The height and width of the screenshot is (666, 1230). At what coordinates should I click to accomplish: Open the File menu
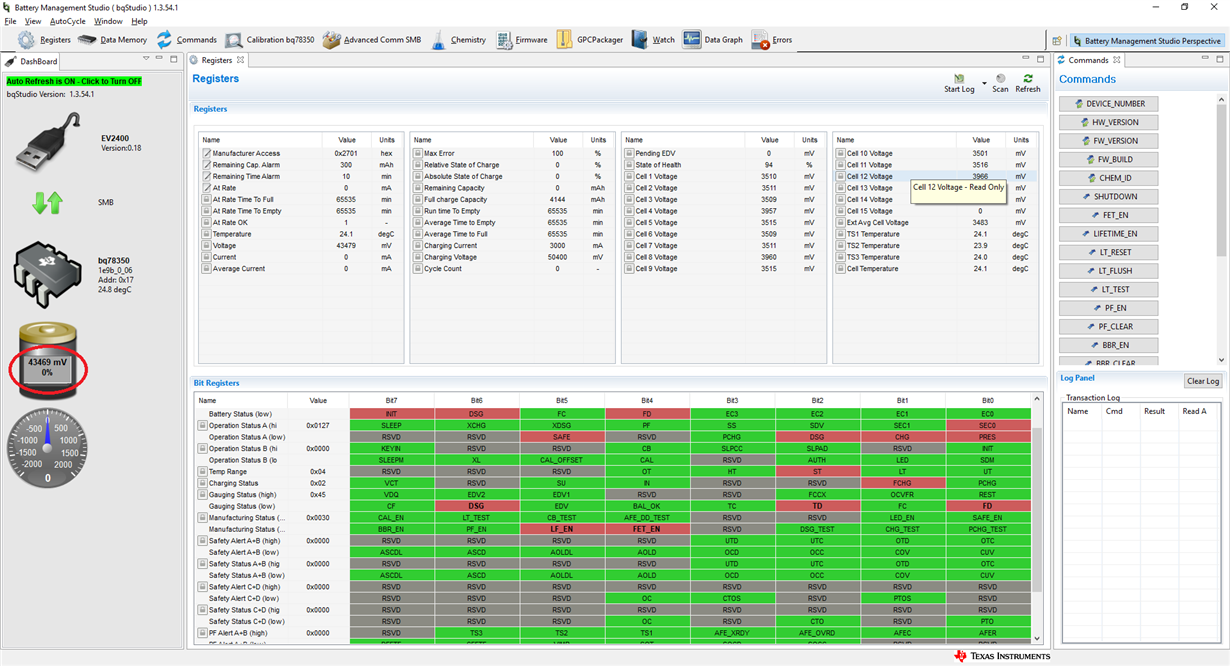pyautogui.click(x=11, y=21)
